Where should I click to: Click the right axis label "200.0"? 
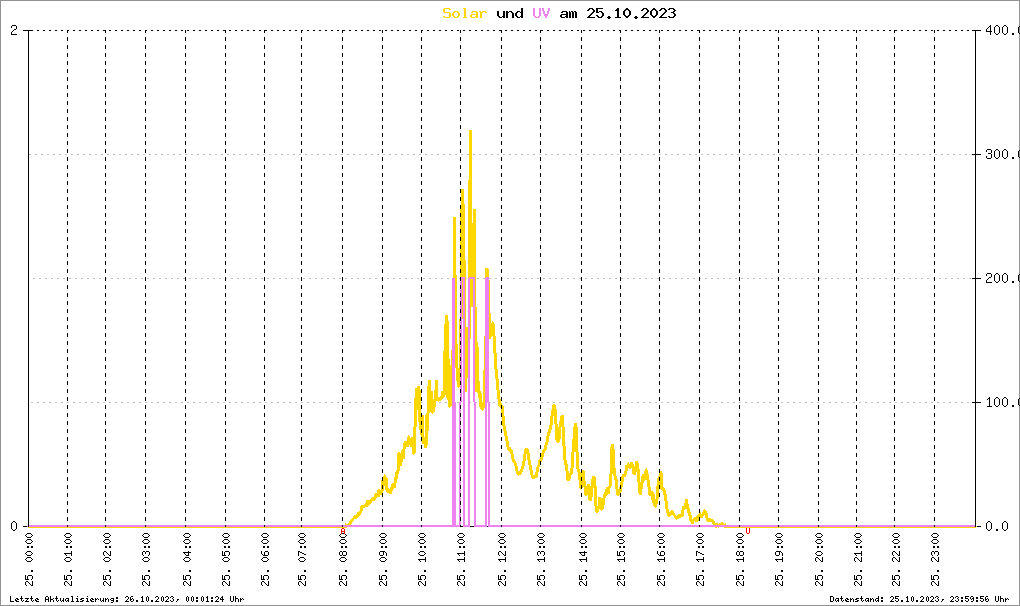[1002, 278]
